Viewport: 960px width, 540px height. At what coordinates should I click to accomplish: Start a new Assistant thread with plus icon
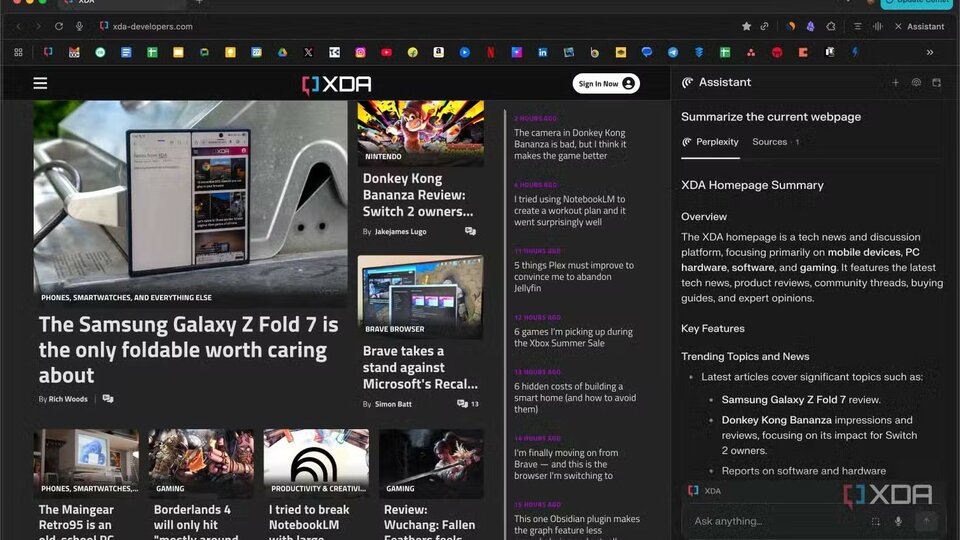(x=895, y=83)
